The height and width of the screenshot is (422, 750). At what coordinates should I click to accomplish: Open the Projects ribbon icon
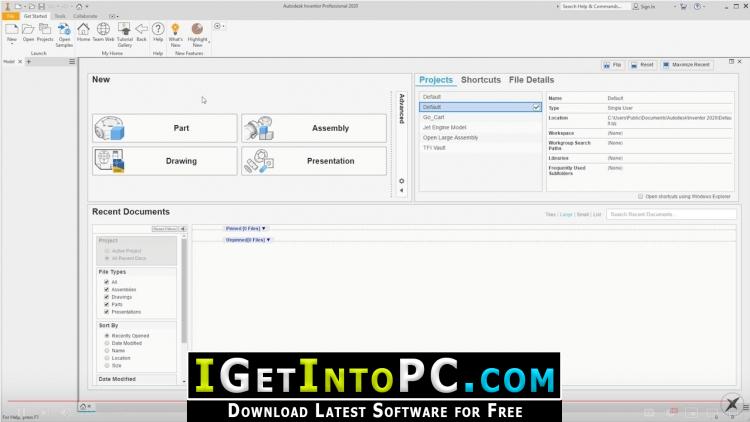click(x=46, y=33)
